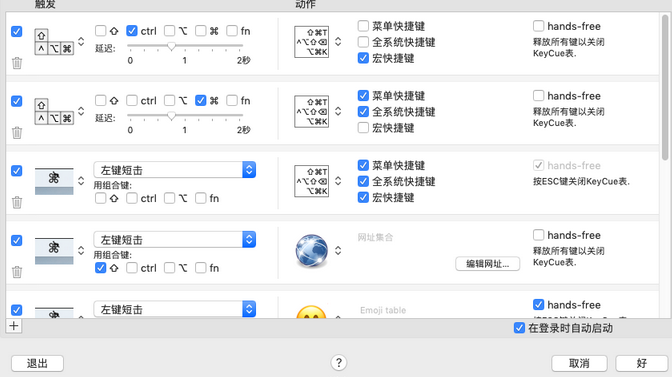Image resolution: width=672 pixels, height=377 pixels.
Task: Open action type stepper beside globe icon
Action: coord(338,251)
